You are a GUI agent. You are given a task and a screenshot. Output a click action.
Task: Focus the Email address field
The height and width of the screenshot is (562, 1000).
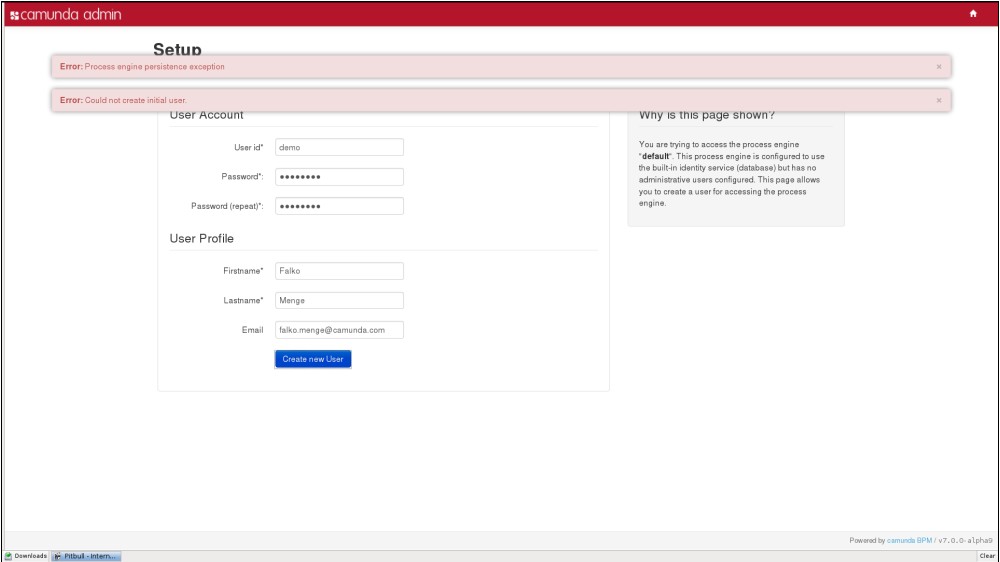(339, 329)
